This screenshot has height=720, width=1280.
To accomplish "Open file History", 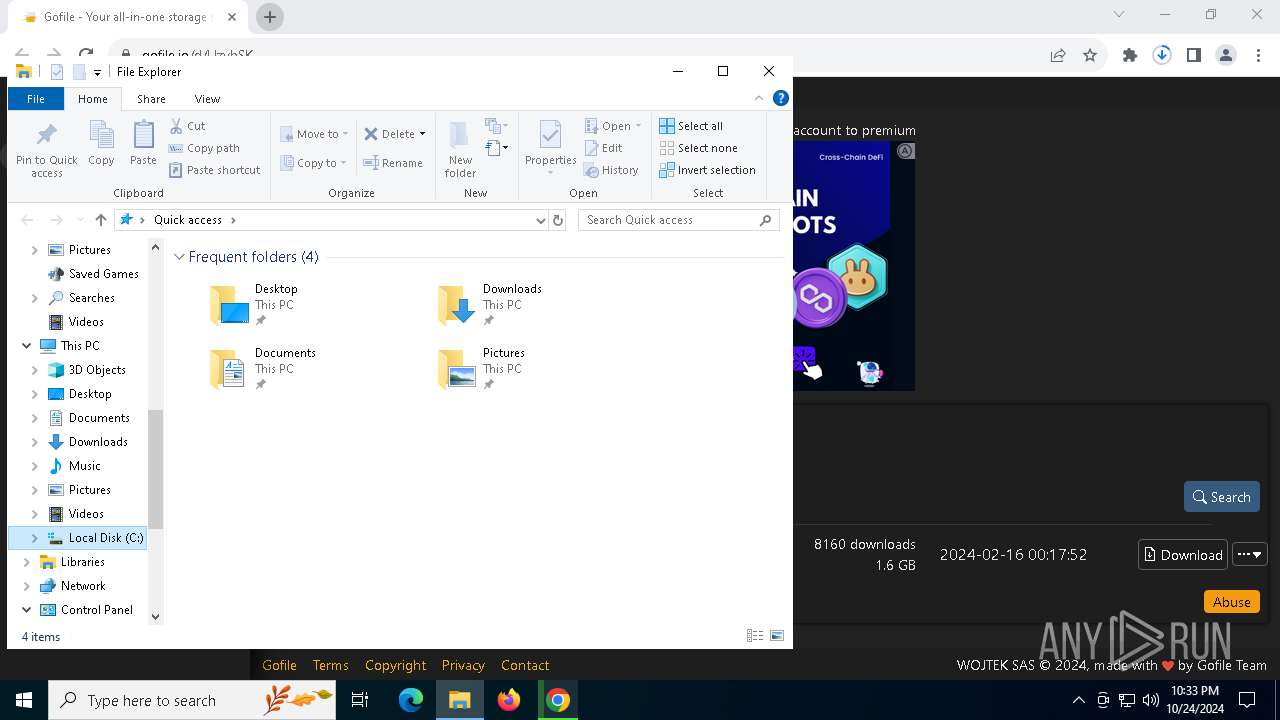I will 611,170.
